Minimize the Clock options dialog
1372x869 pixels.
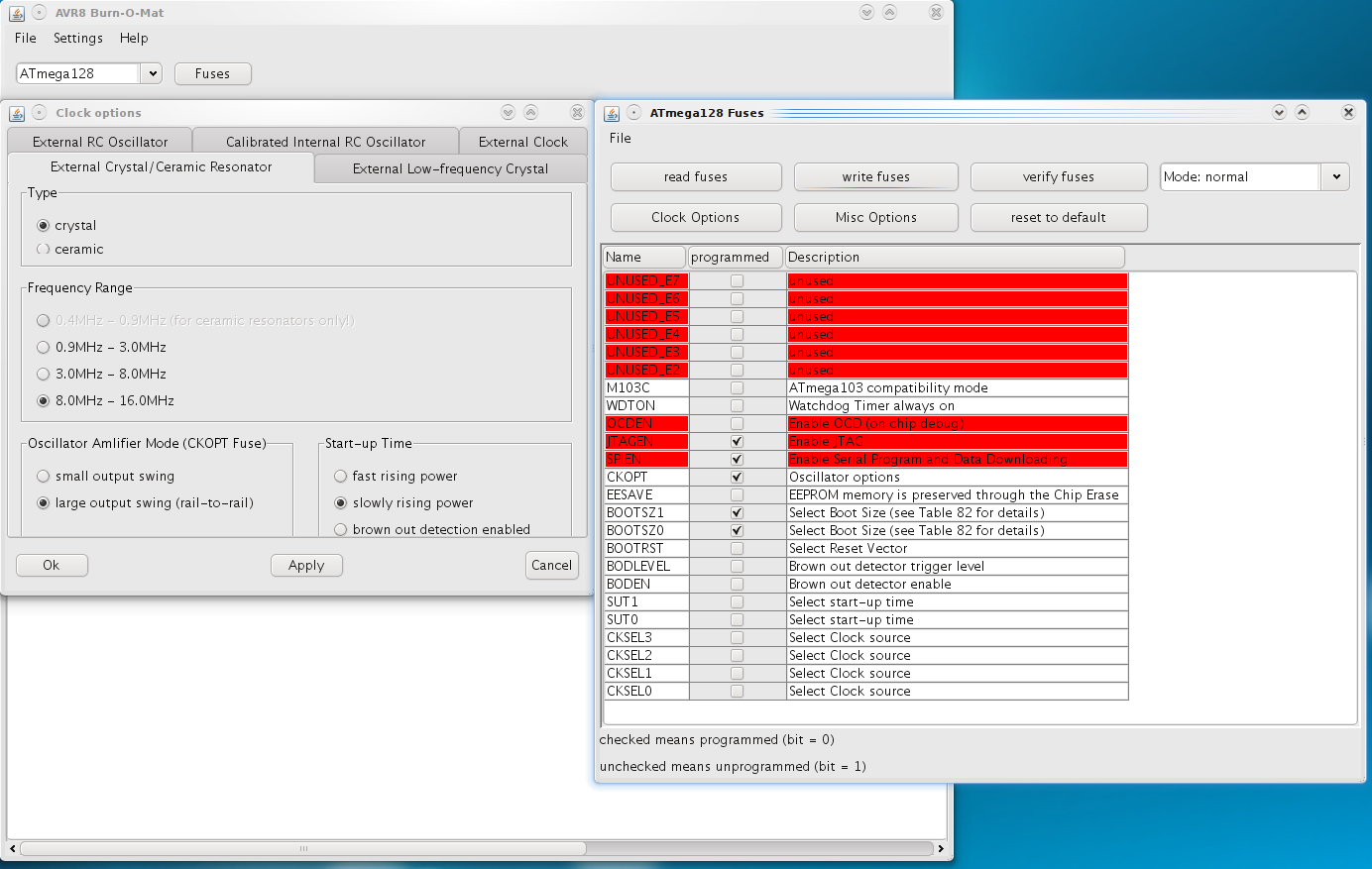coord(508,113)
